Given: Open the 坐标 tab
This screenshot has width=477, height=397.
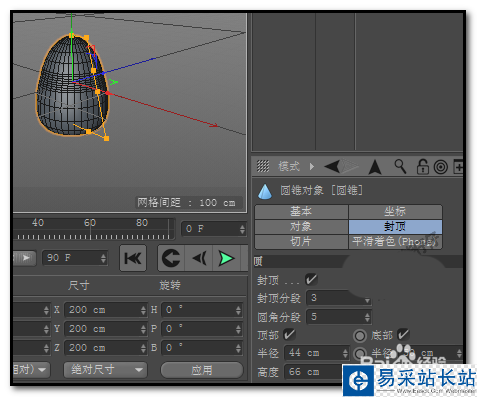Looking at the screenshot, I should [395, 212].
